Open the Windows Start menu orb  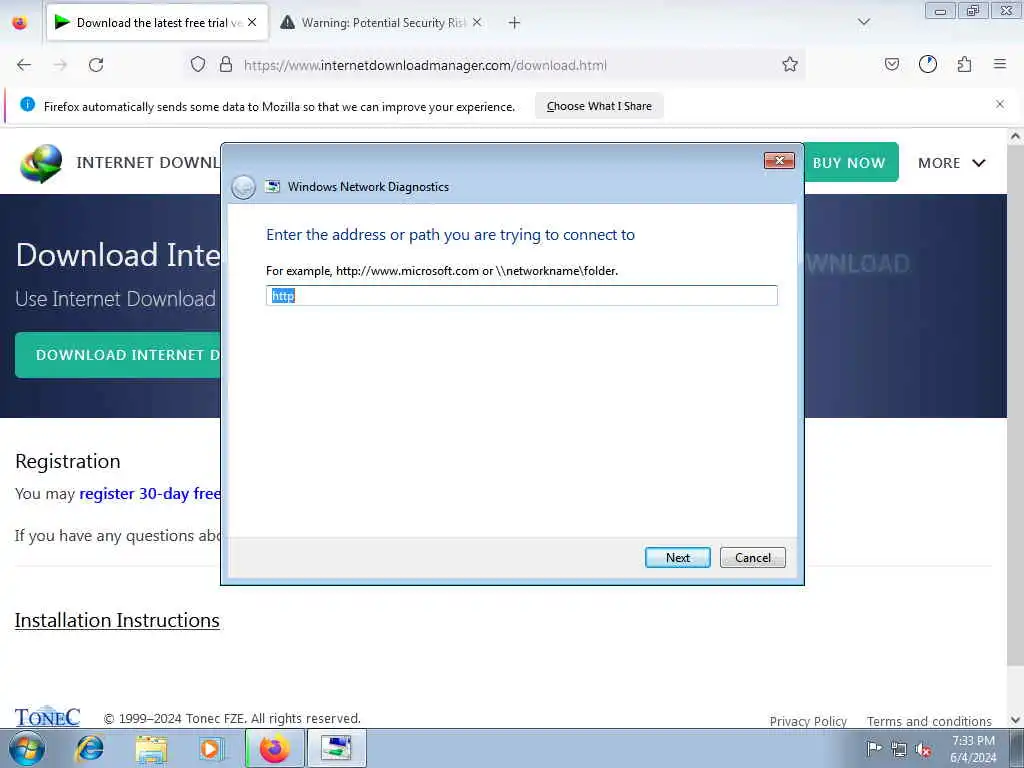tap(27, 748)
